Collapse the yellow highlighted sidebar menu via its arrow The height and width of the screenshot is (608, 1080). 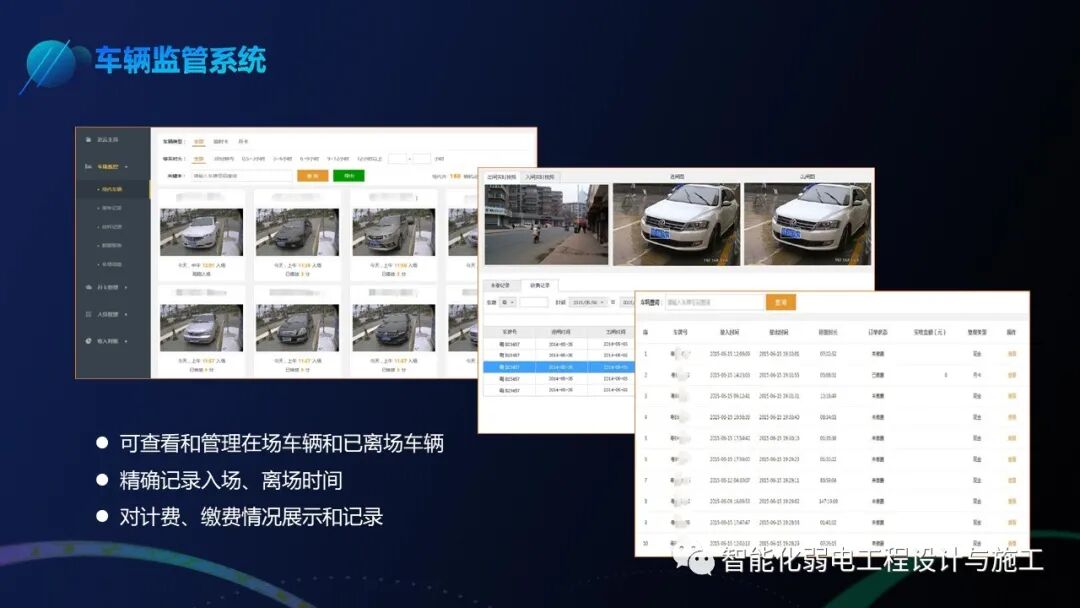click(x=126, y=167)
